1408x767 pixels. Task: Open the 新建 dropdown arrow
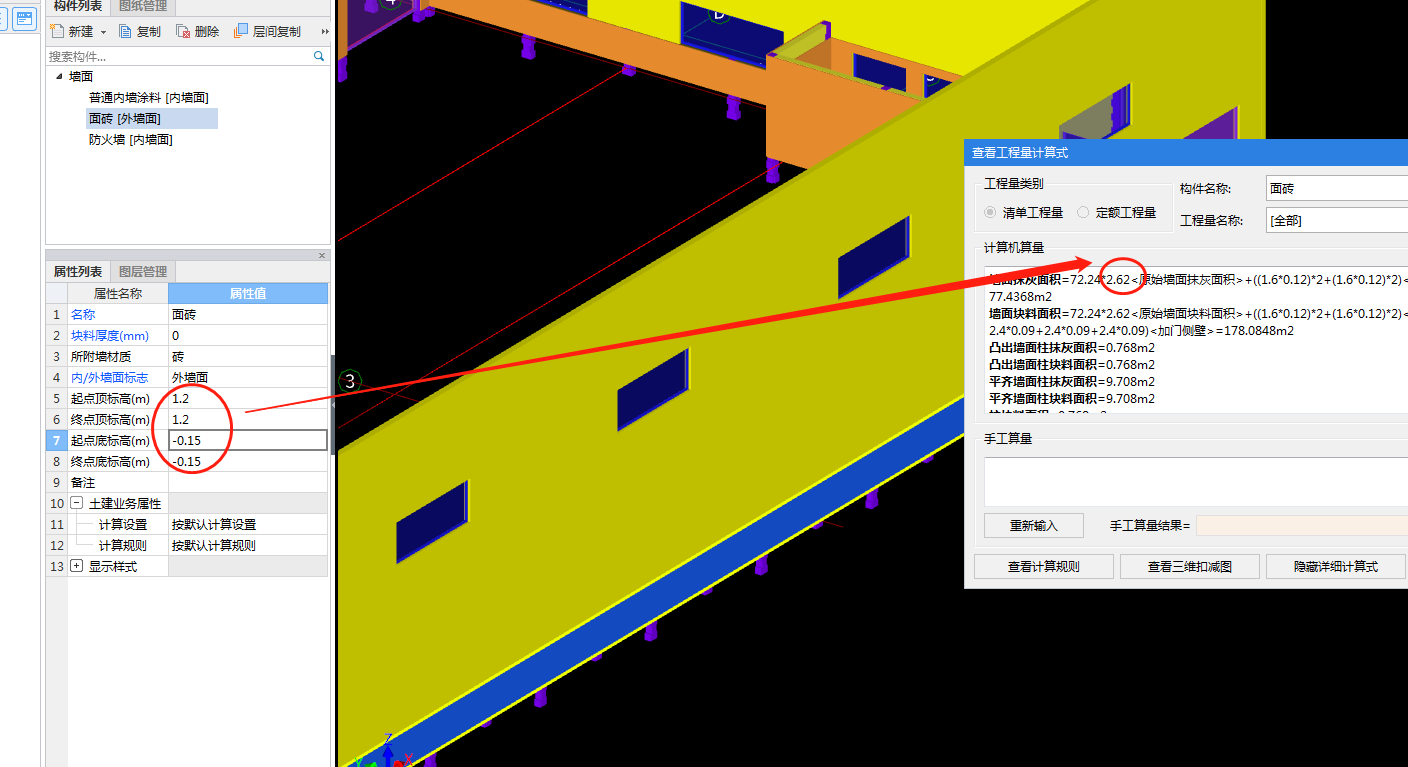click(103, 32)
